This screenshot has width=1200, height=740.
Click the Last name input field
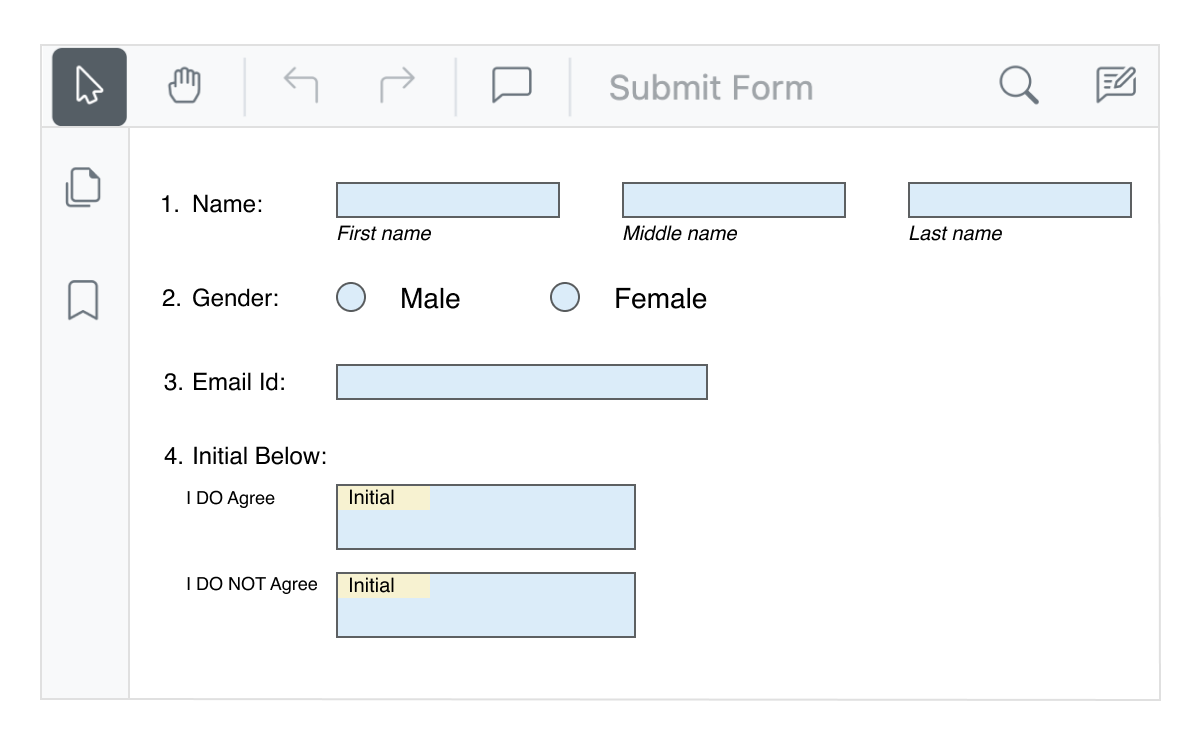click(1019, 200)
